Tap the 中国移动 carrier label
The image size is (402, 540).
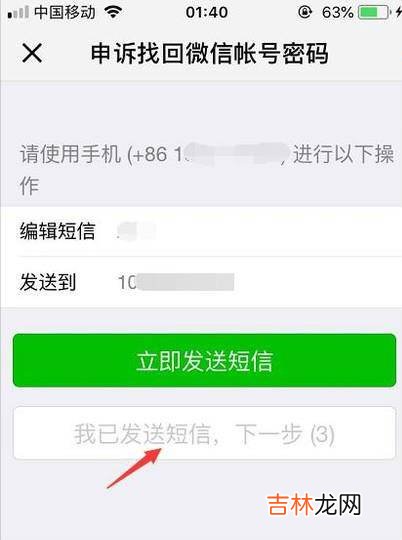(65, 12)
